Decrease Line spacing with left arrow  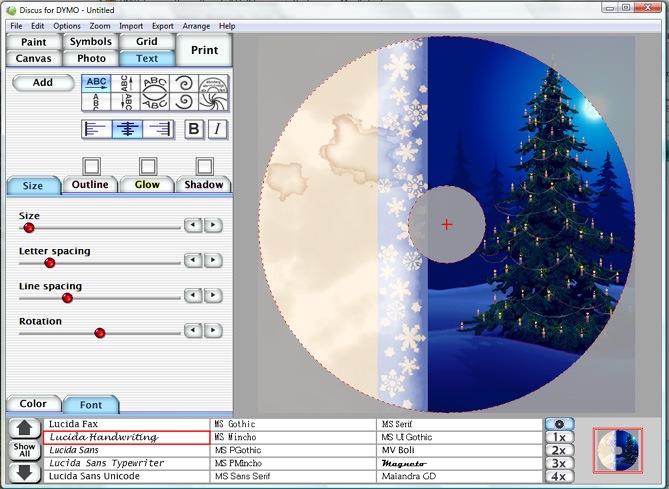[x=193, y=295]
